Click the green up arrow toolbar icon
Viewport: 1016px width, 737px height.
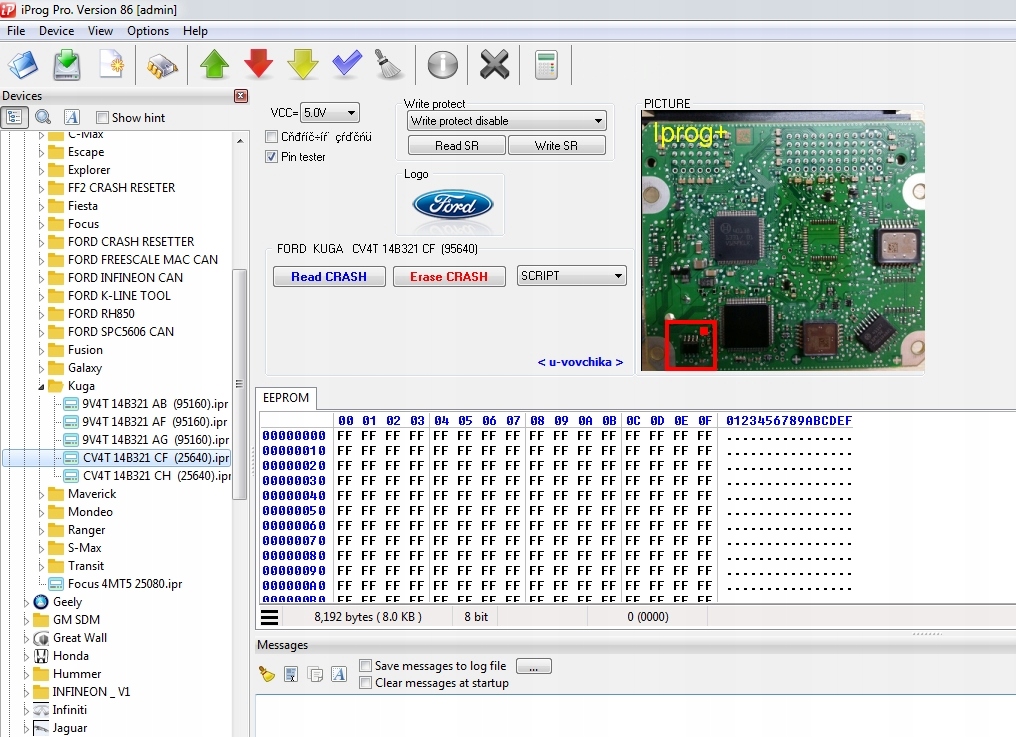coord(214,65)
